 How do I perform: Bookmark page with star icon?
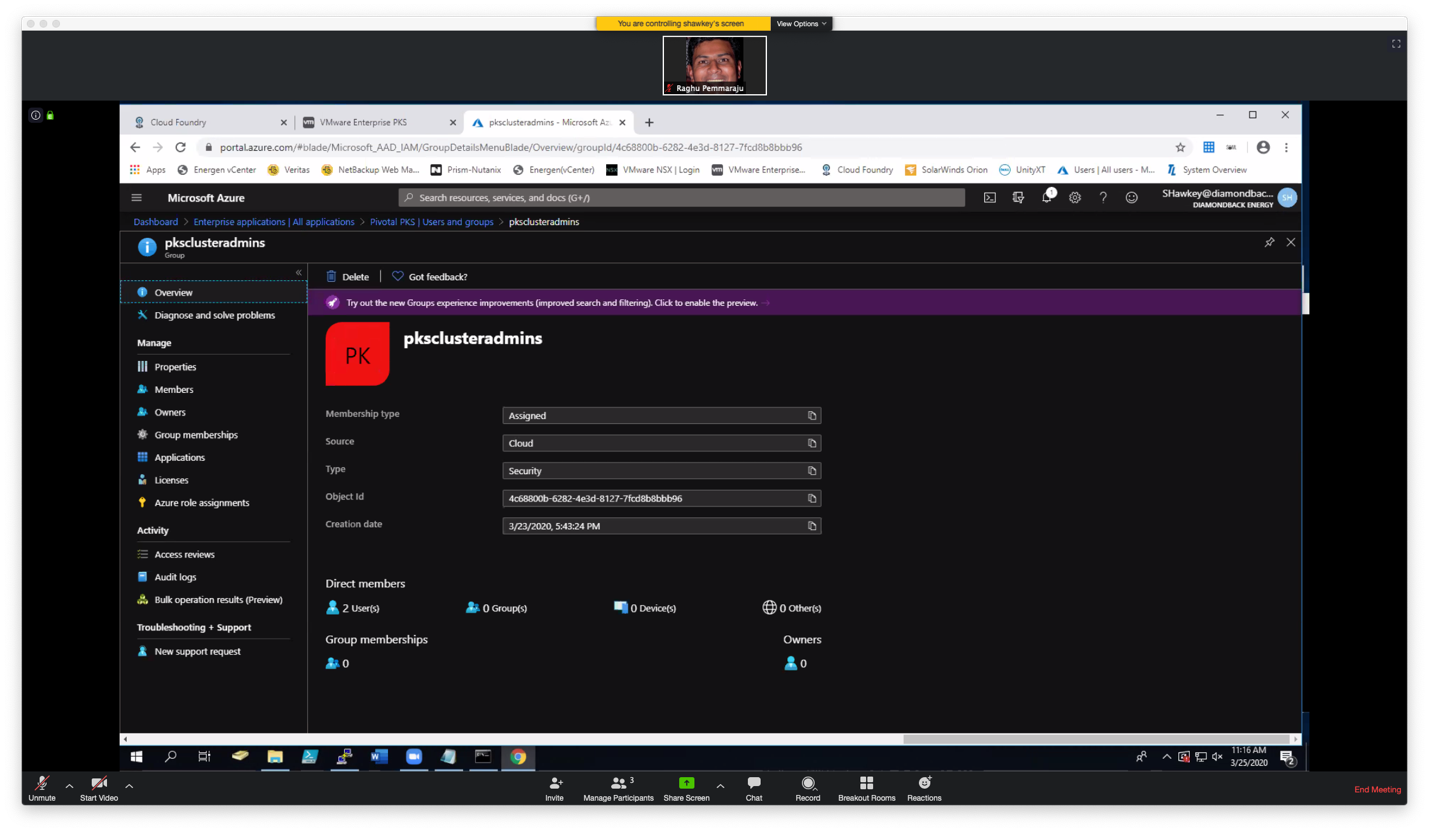pyautogui.click(x=1180, y=147)
